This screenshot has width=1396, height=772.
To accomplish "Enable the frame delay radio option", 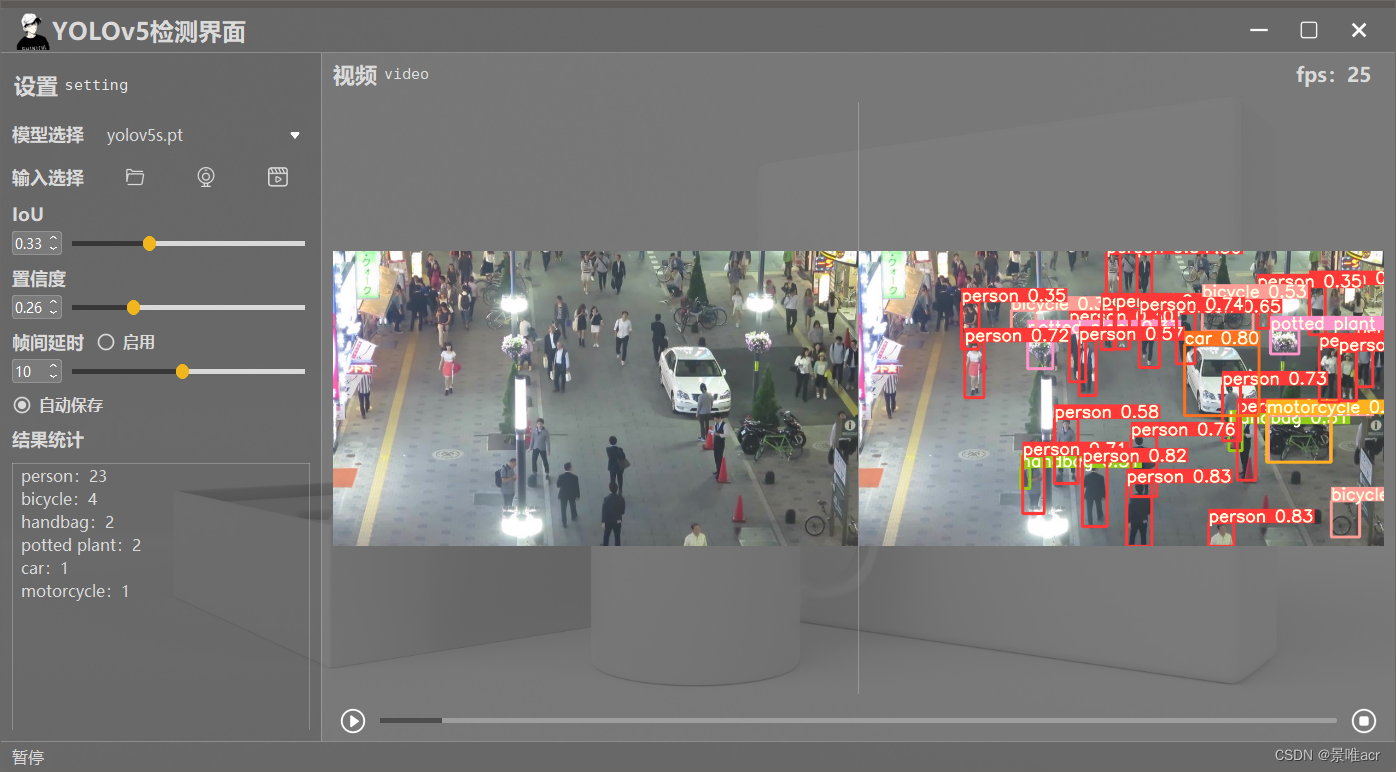I will click(106, 342).
